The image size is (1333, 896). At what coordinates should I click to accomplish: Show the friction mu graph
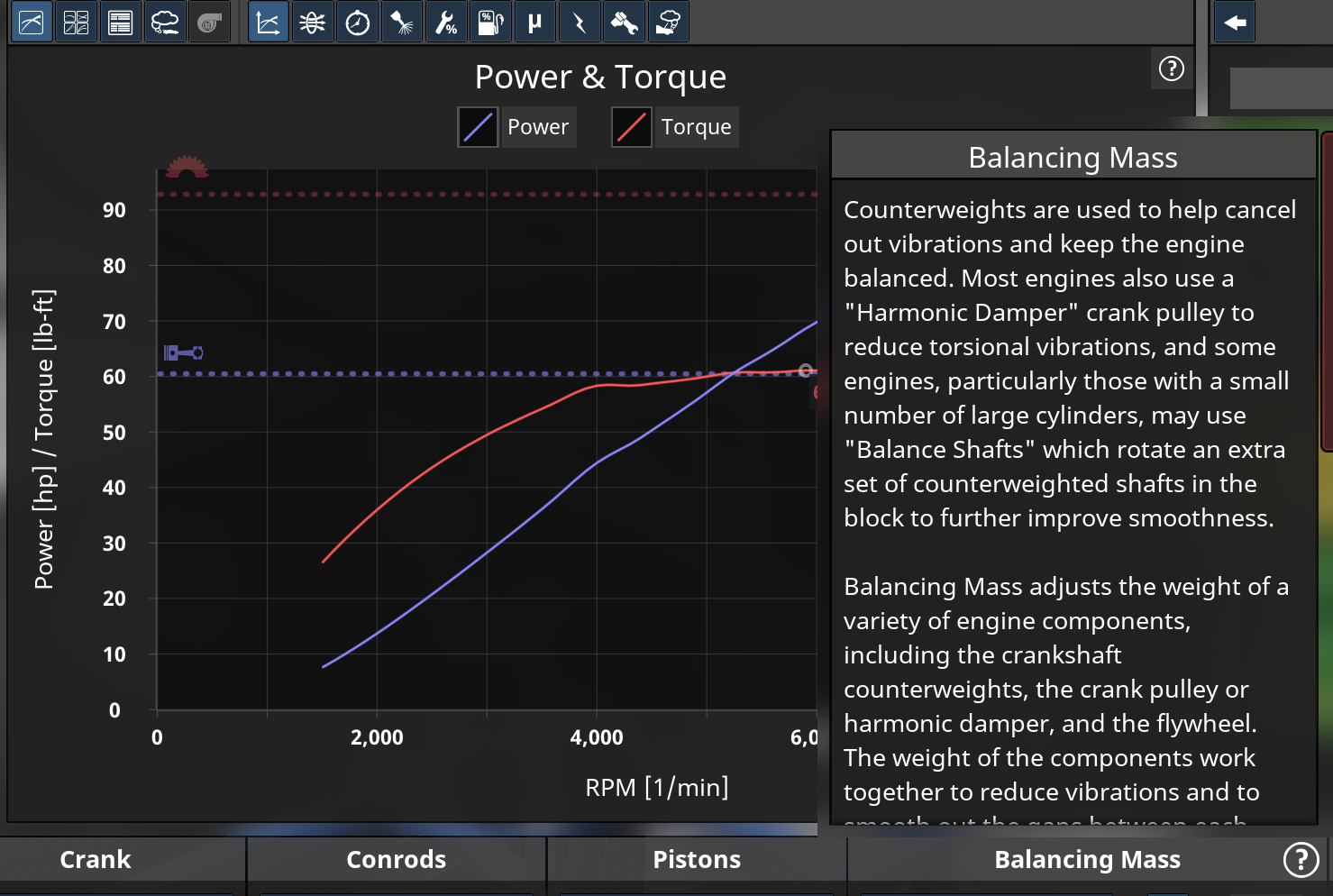tap(534, 23)
